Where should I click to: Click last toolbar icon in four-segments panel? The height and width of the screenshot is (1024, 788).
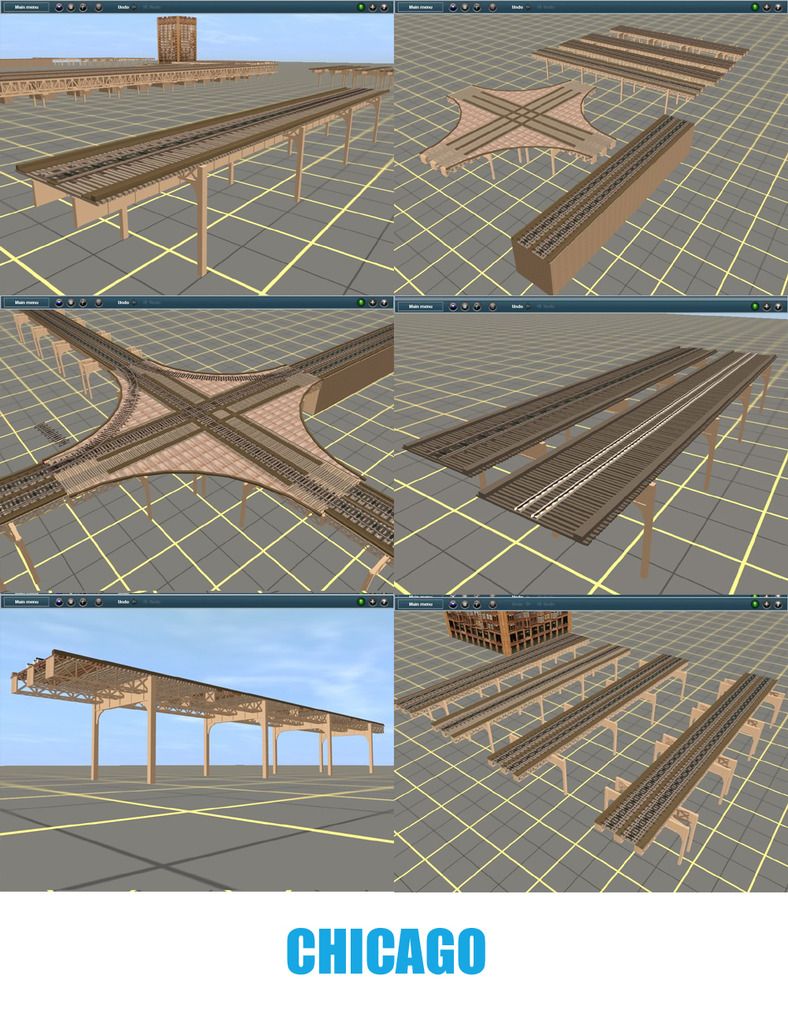point(778,604)
